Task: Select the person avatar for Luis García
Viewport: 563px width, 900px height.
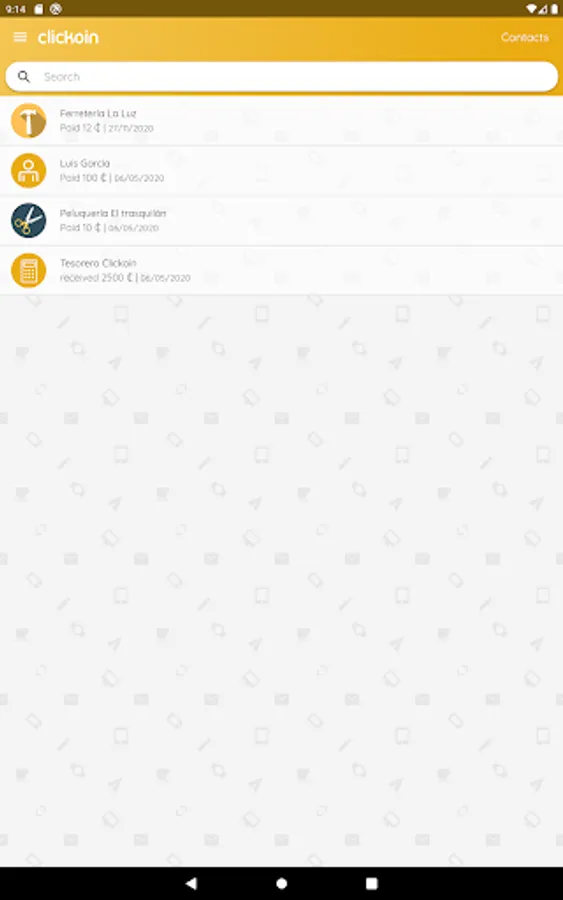Action: point(29,170)
